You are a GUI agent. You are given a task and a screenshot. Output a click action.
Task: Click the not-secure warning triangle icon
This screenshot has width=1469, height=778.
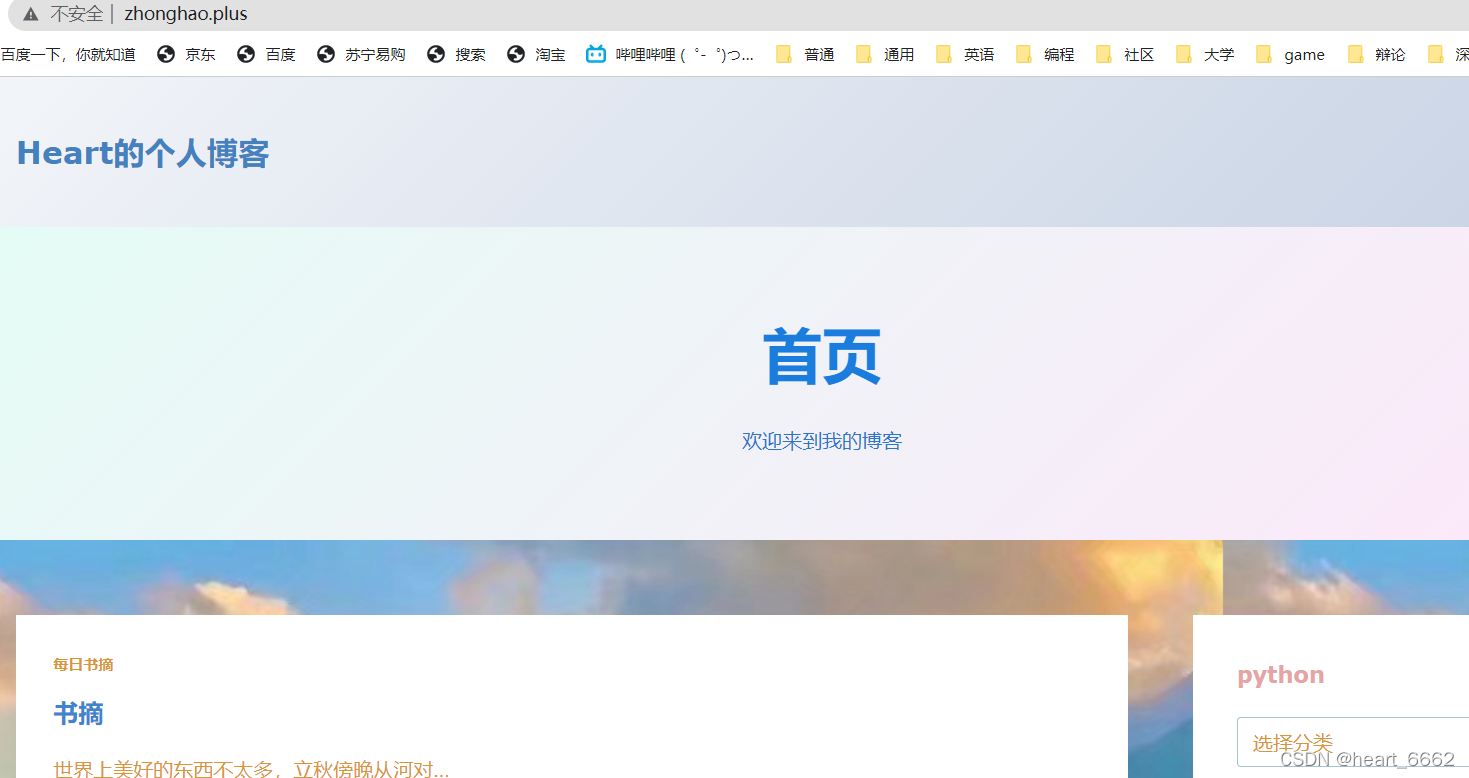point(31,14)
